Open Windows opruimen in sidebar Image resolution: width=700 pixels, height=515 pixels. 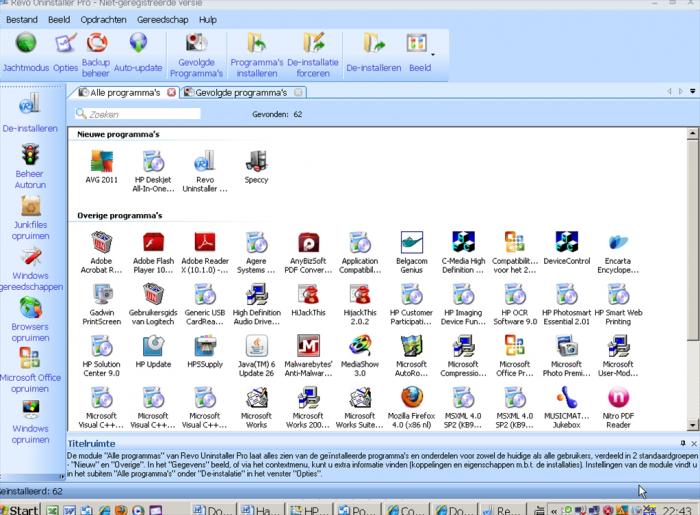[x=30, y=422]
